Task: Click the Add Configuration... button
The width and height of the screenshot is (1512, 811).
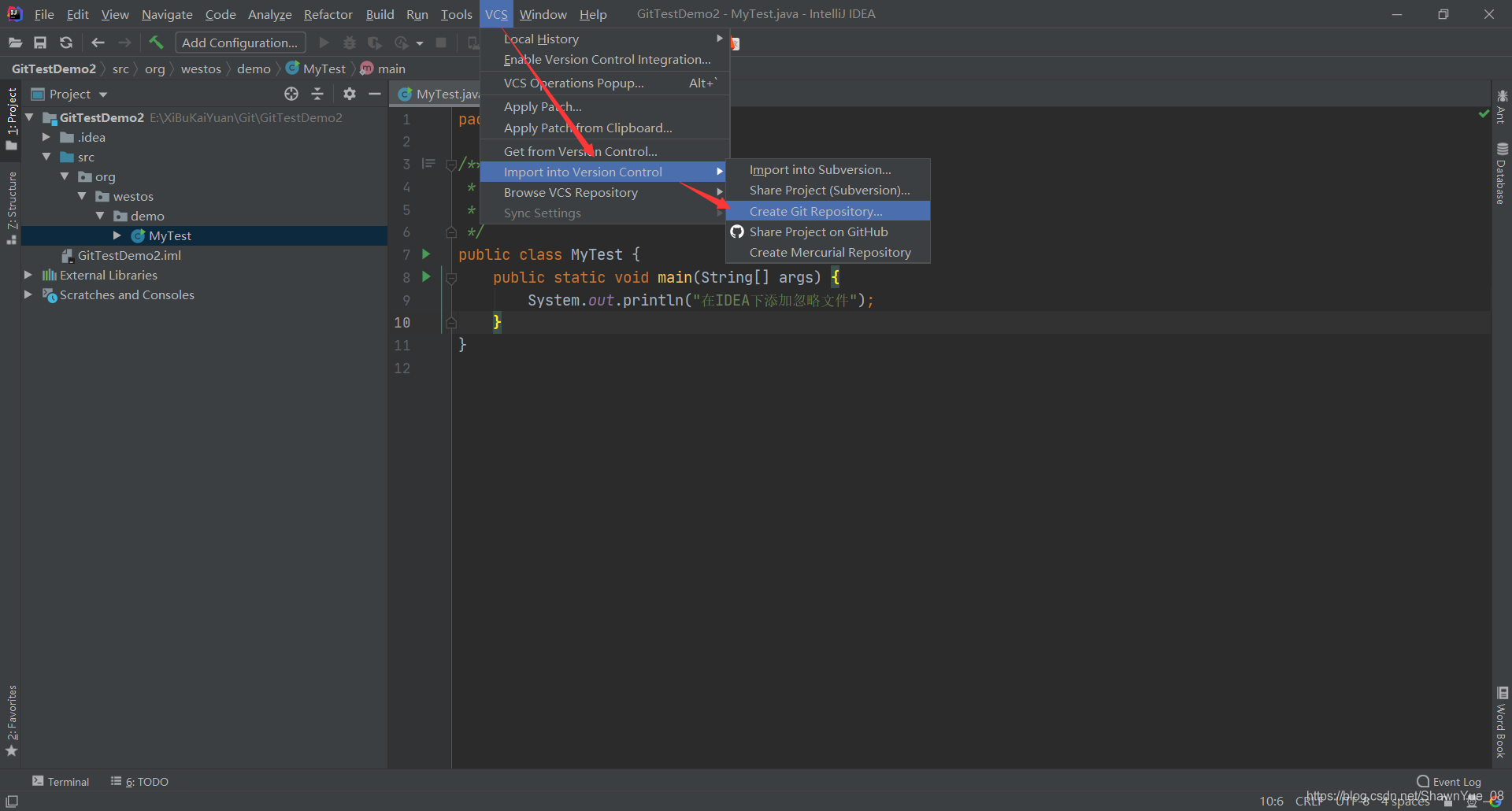Action: coord(240,43)
